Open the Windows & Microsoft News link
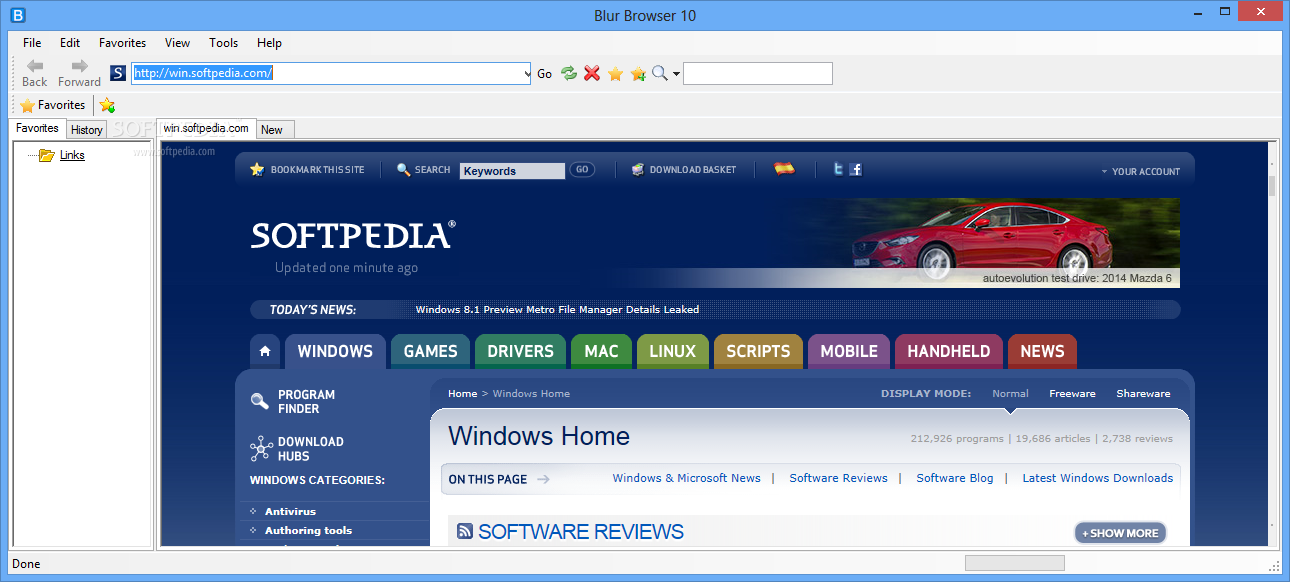The image size is (1290, 582). [686, 478]
